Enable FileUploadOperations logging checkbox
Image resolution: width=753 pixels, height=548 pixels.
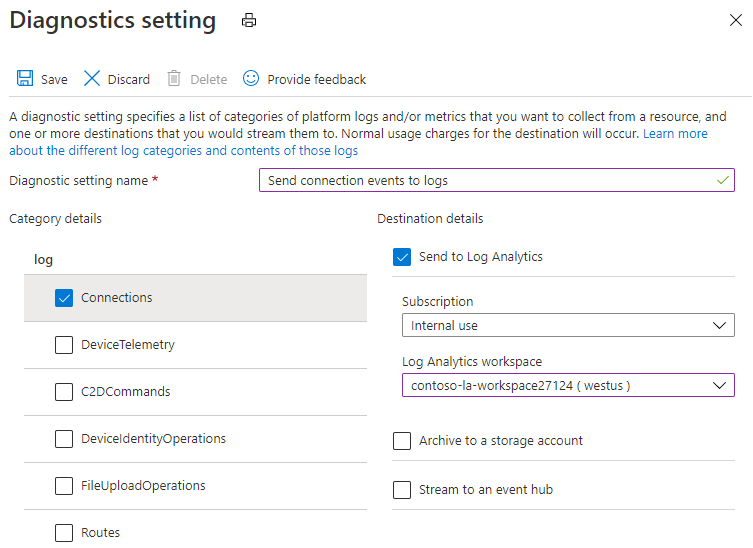coord(64,486)
